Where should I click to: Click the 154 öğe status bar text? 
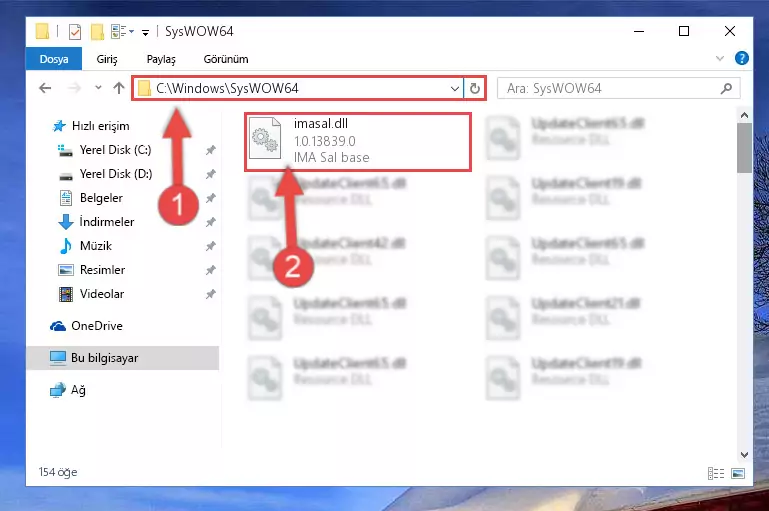tap(58, 472)
